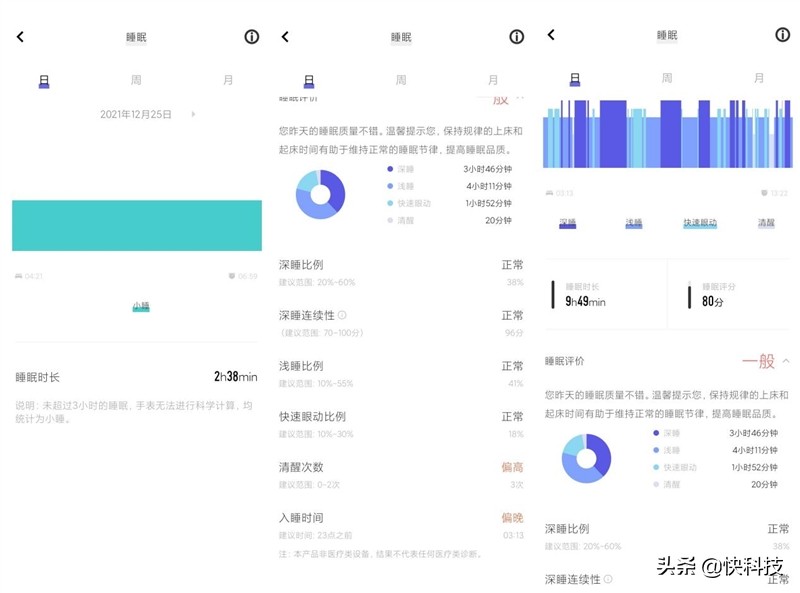The image size is (800, 593).
Task: Tap the back arrow on the nap detail screen
Action: (x=20, y=36)
